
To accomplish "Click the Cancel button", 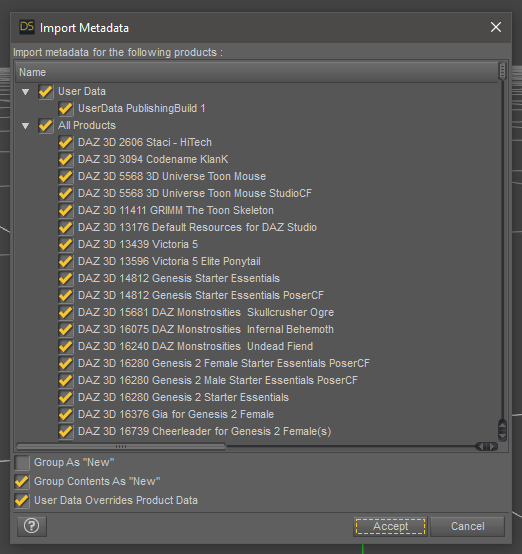I will 468,526.
